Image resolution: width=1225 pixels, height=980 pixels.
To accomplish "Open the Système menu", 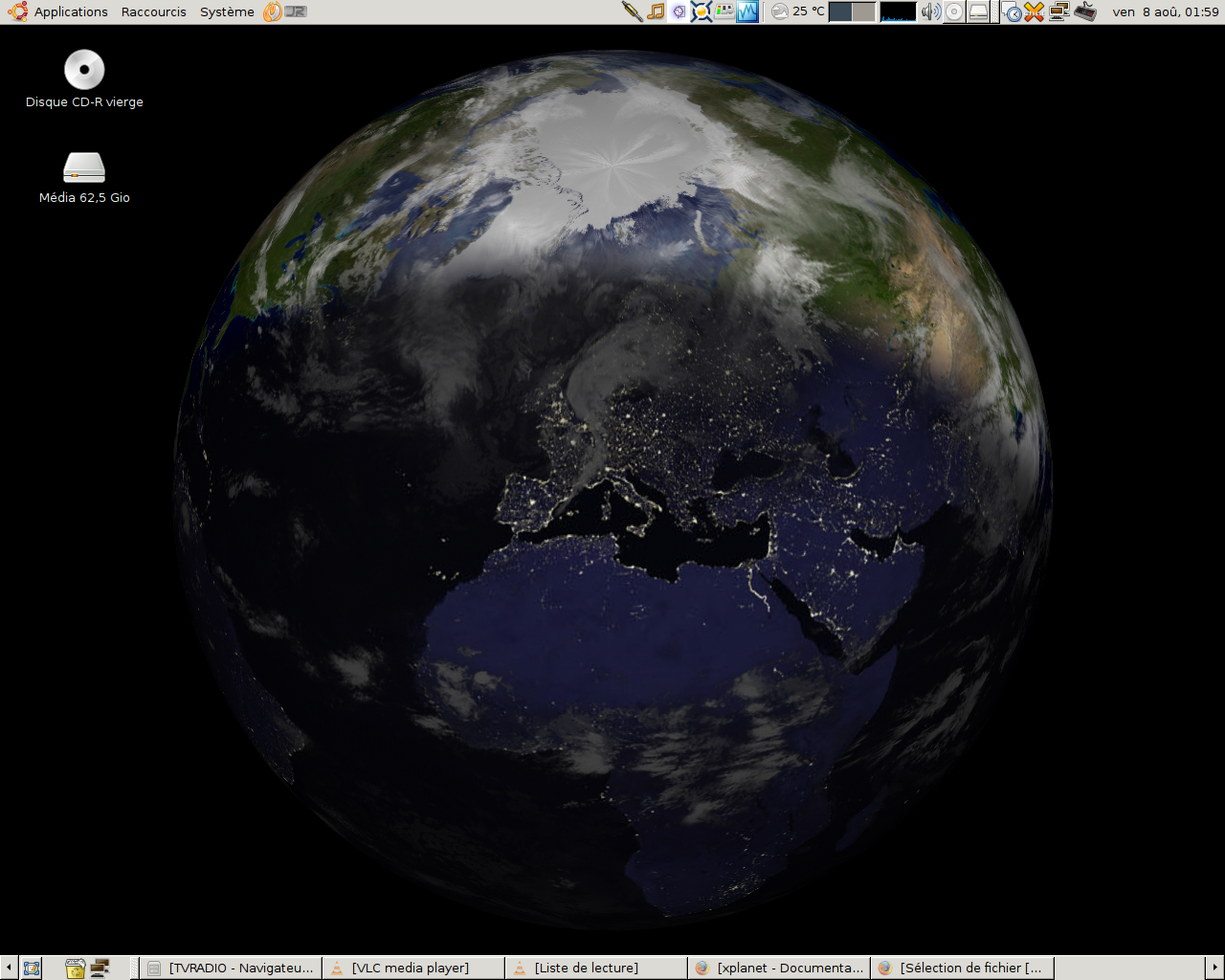I will [227, 11].
